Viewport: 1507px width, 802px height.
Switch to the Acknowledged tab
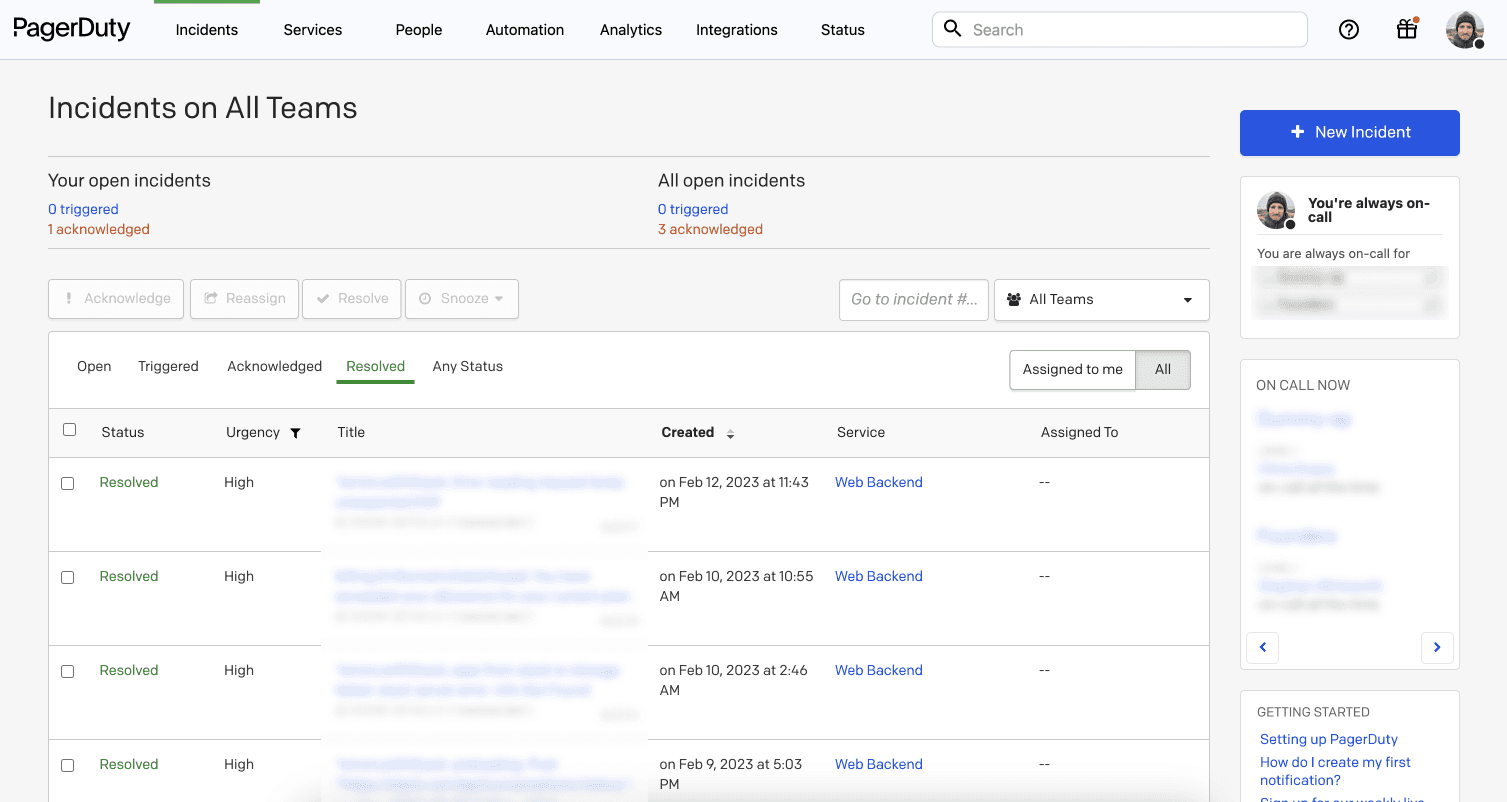pyautogui.click(x=275, y=366)
